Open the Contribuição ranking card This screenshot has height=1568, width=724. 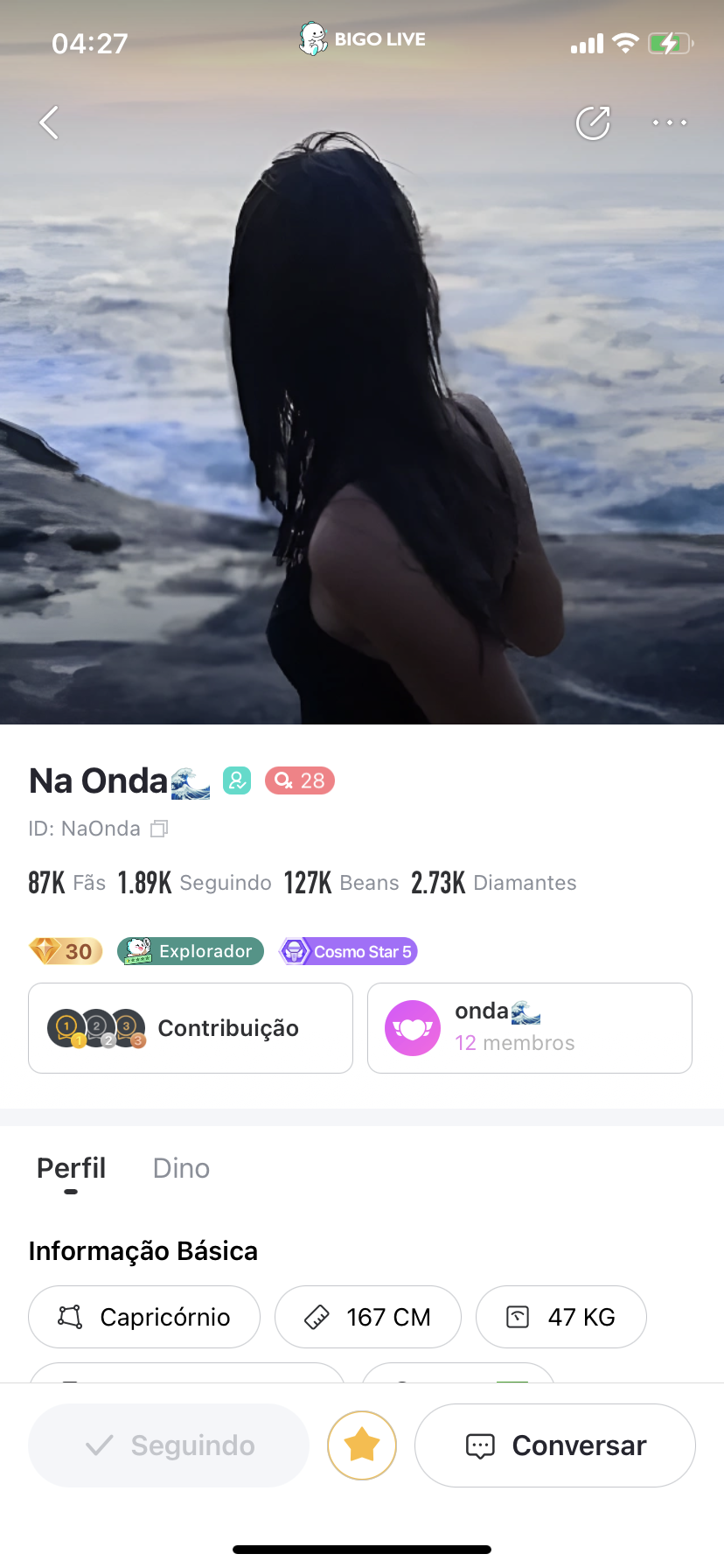(191, 1028)
